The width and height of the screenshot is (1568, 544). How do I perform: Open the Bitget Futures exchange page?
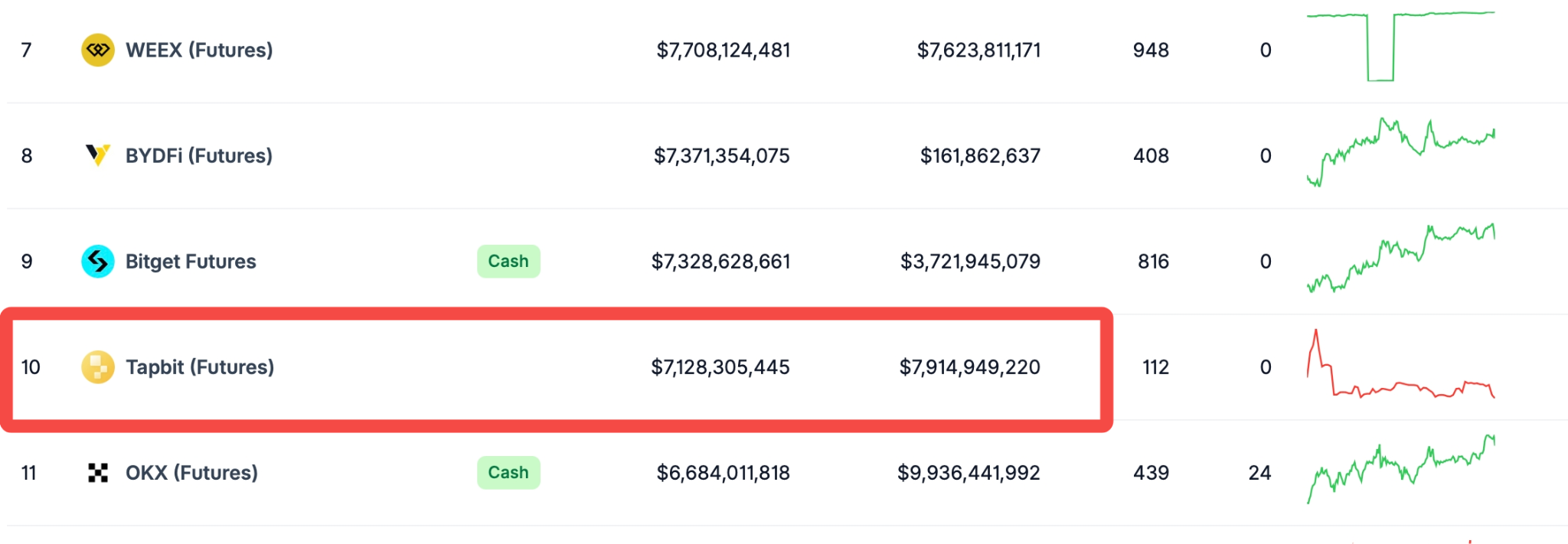(x=191, y=262)
